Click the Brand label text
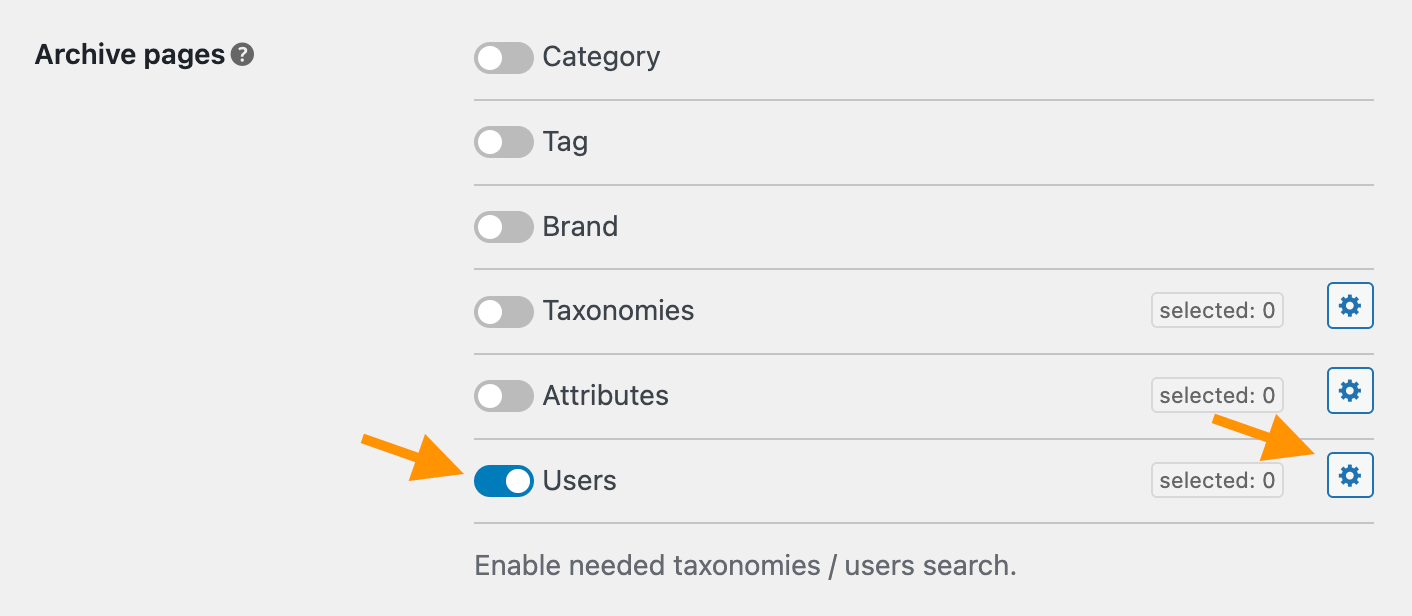The image size is (1412, 616). (x=580, y=227)
